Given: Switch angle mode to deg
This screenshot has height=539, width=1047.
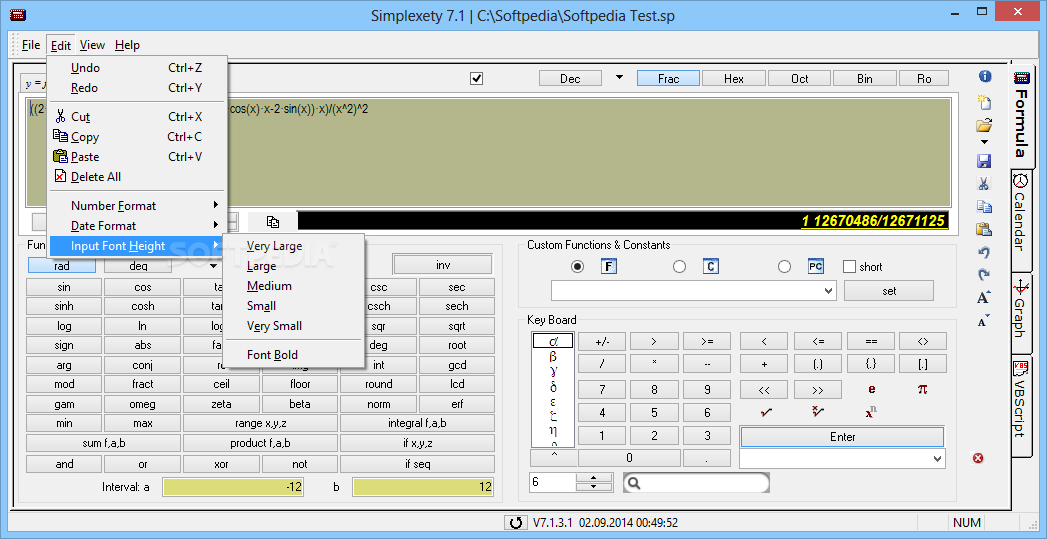Looking at the screenshot, I should pyautogui.click(x=138, y=265).
